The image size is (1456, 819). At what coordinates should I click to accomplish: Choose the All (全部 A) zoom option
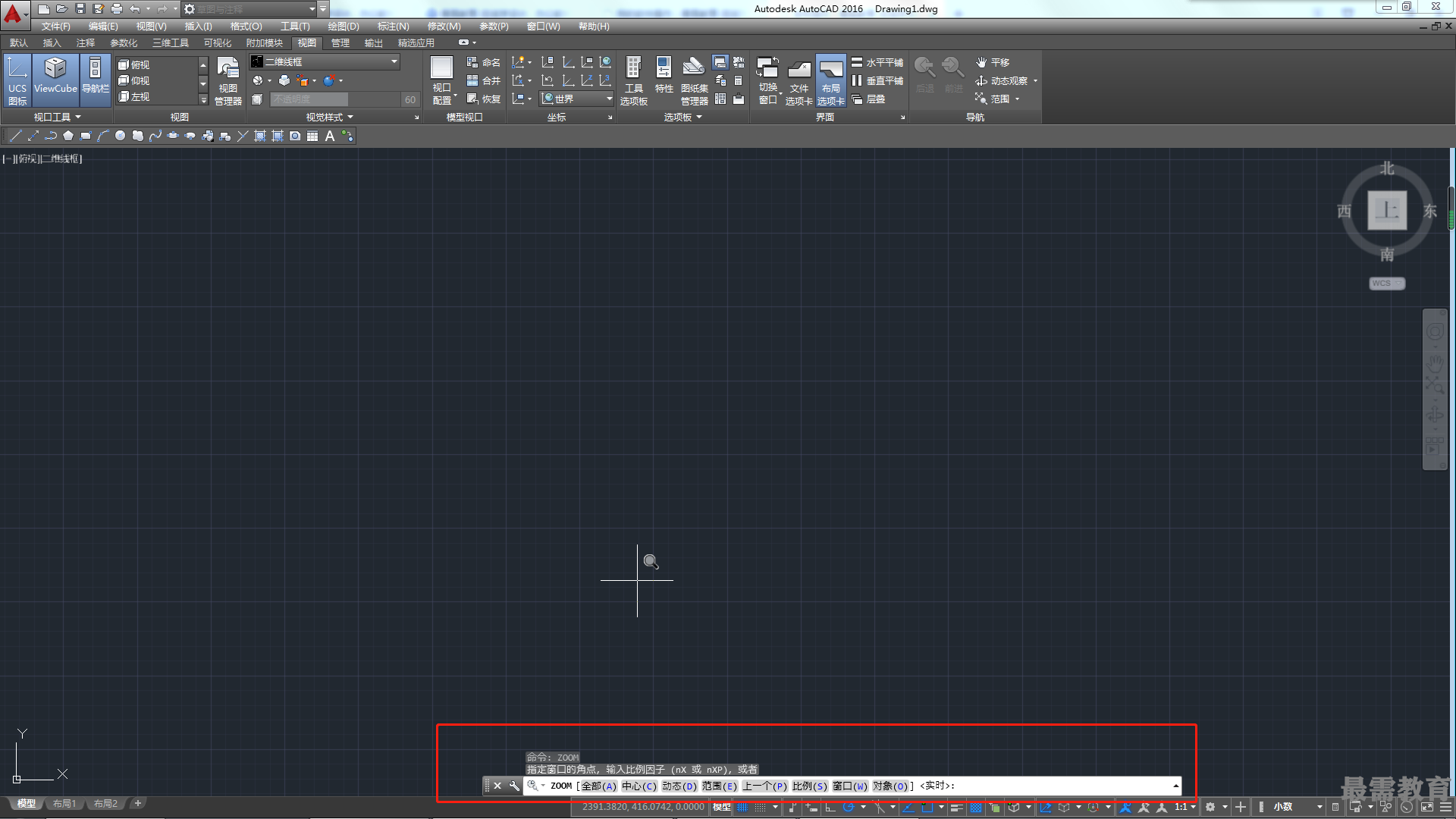pyautogui.click(x=598, y=786)
